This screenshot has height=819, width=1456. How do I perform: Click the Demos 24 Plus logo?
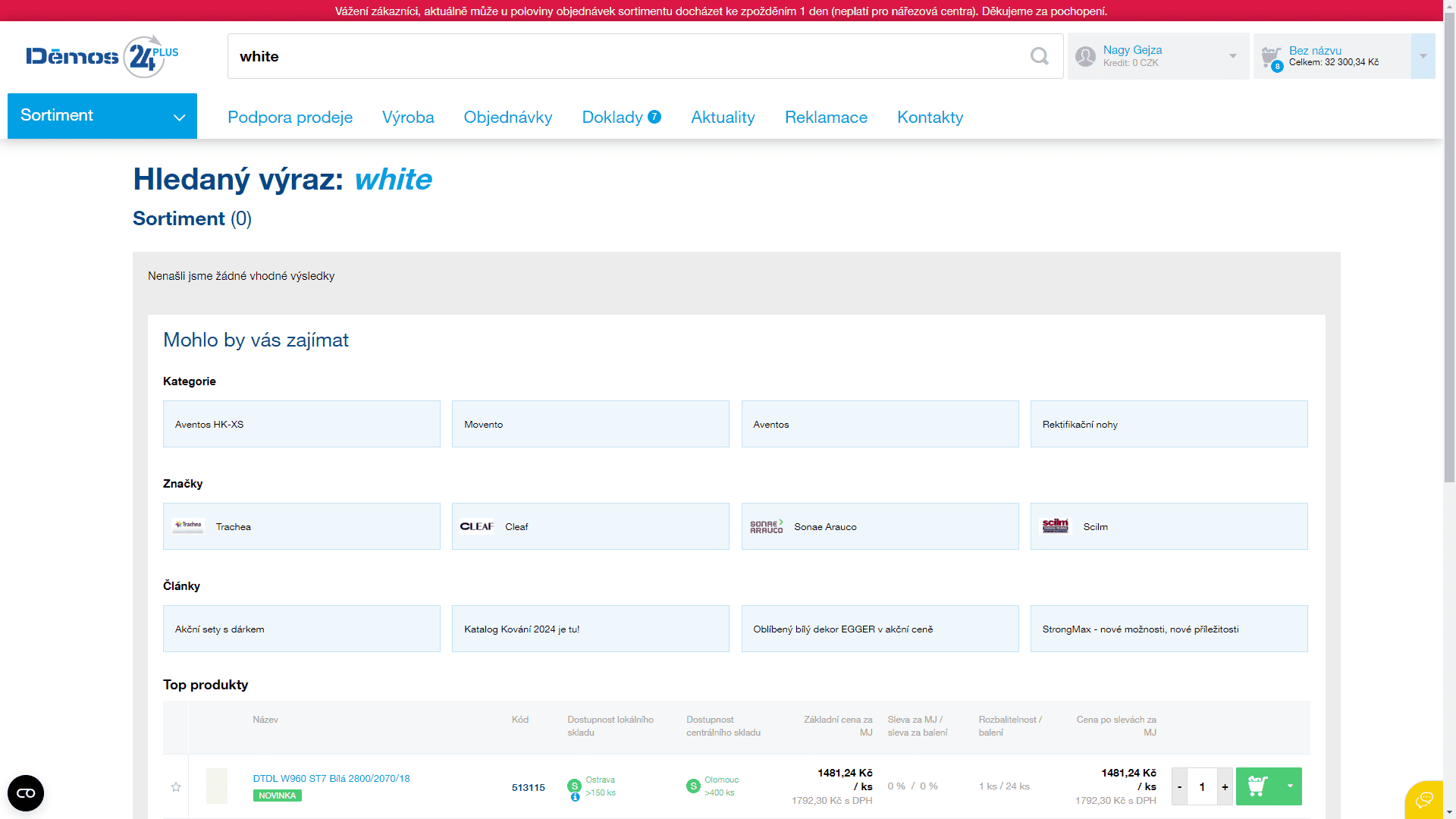(102, 56)
